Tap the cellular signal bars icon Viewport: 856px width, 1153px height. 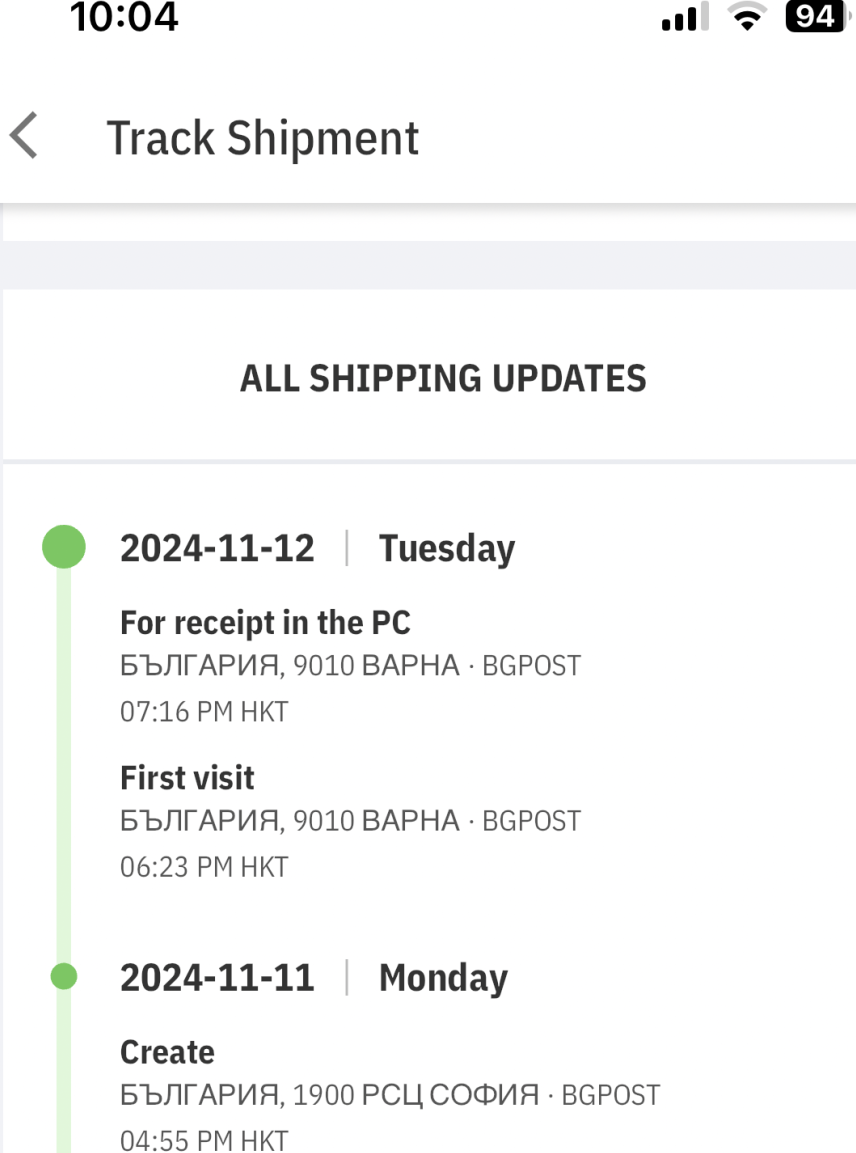click(685, 18)
